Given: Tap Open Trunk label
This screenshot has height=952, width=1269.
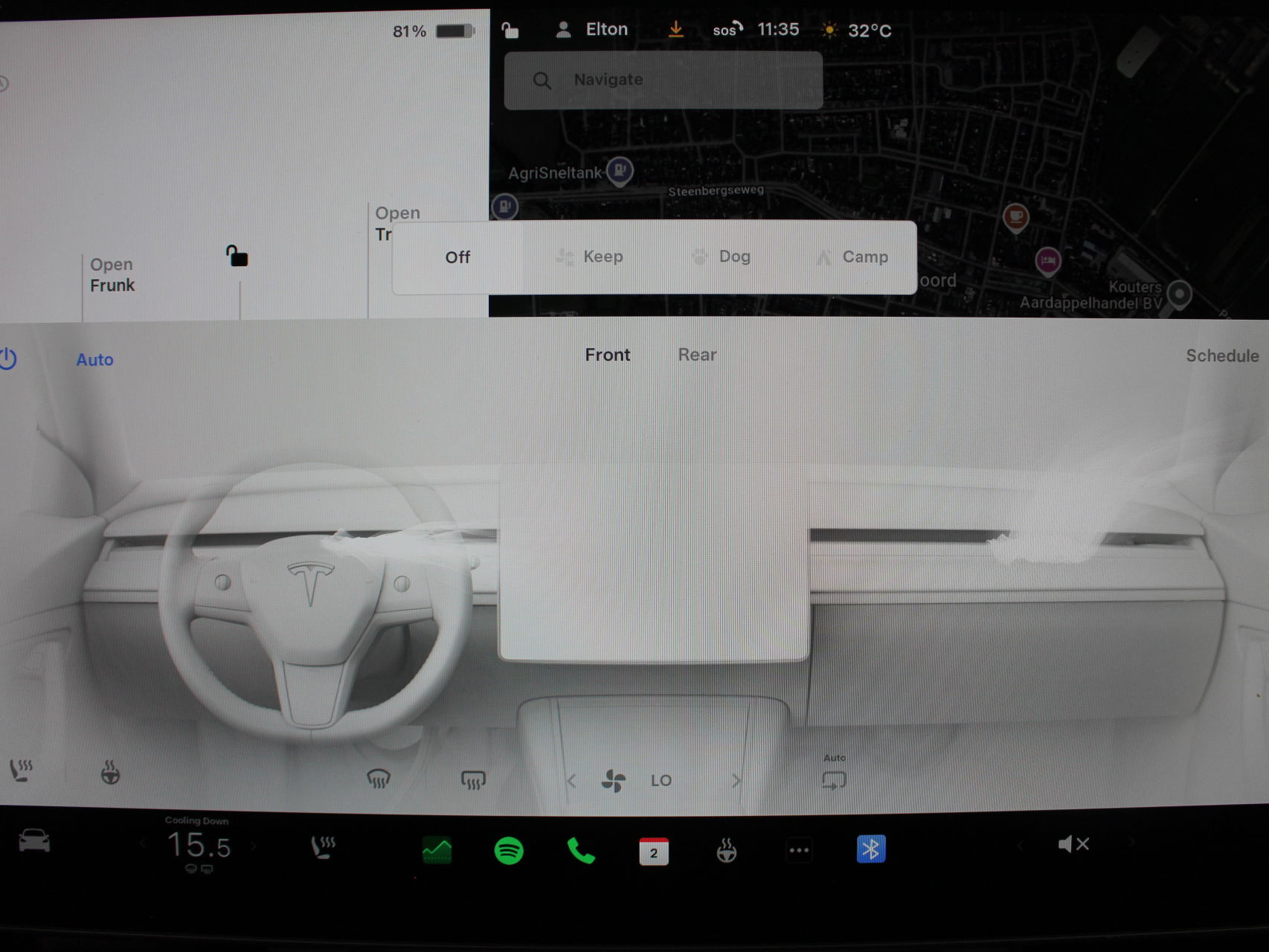Looking at the screenshot, I should click(x=396, y=224).
